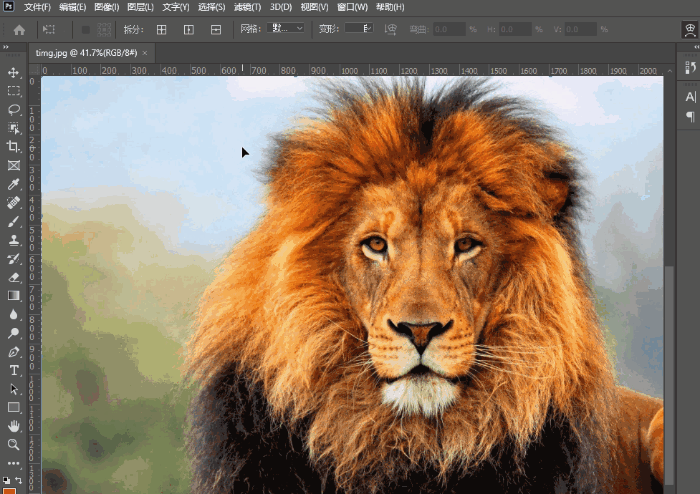Screen dimensions: 700x494
Task: Expand the collapsed tools panel arrows
Action: pos(5,47)
